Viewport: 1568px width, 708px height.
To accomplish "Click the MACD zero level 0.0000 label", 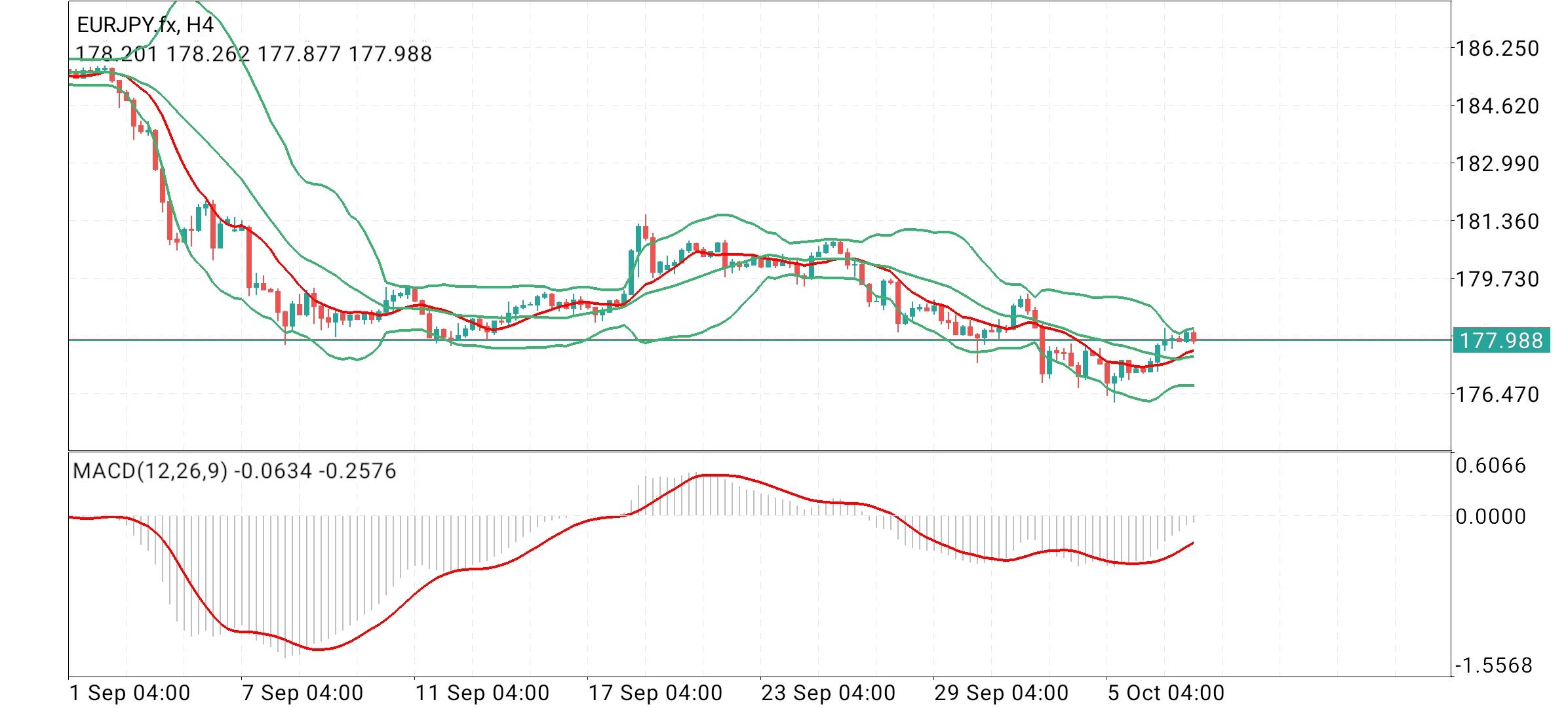I will tap(1491, 517).
